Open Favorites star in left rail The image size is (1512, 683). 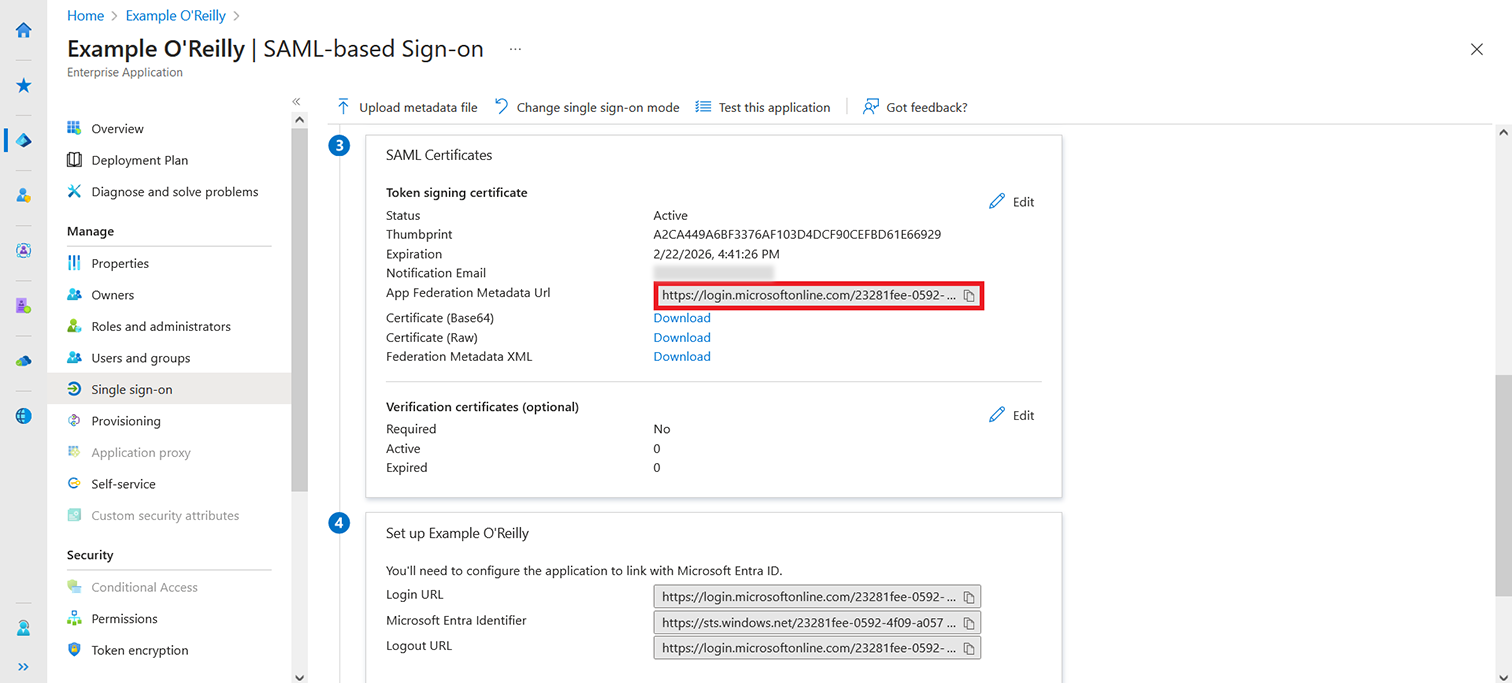tap(24, 86)
